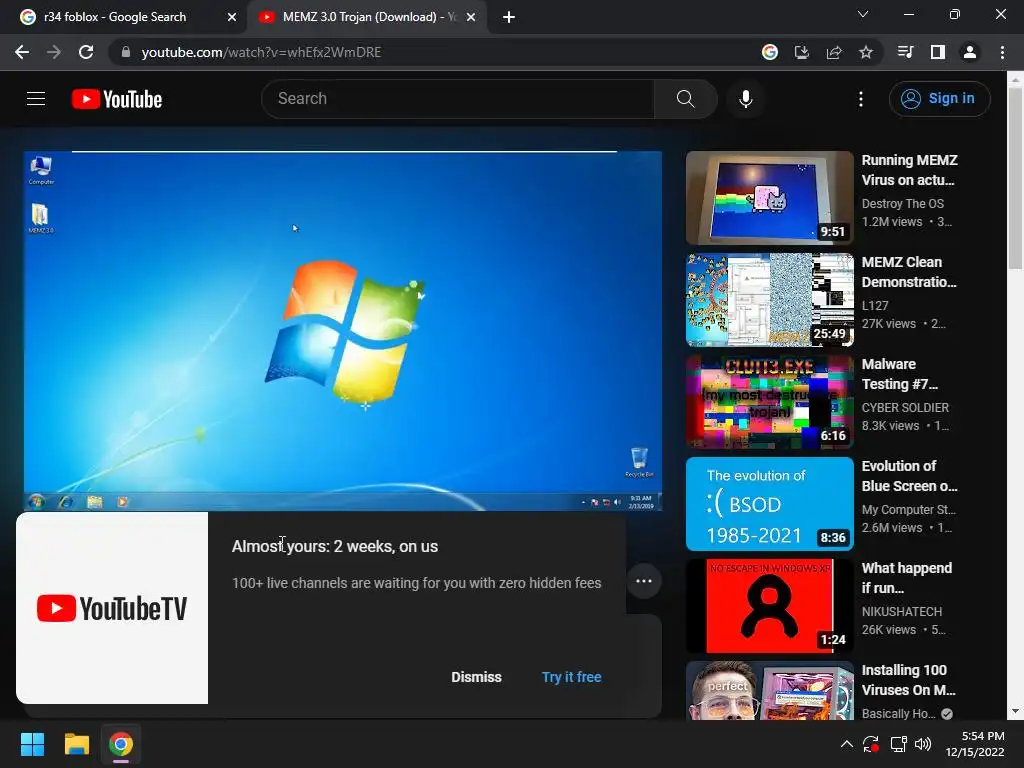
Task: Open File Explorer from the taskbar
Action: (x=76, y=744)
